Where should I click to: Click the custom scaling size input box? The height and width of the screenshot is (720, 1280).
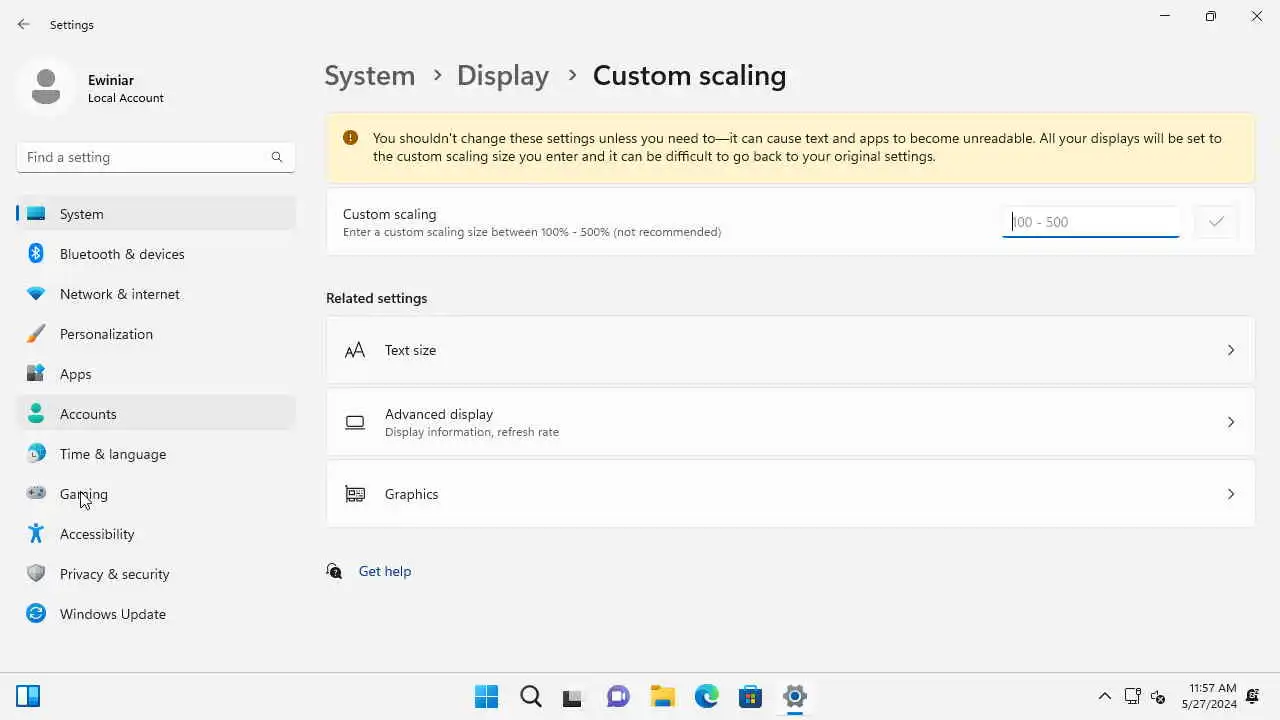1090,222
